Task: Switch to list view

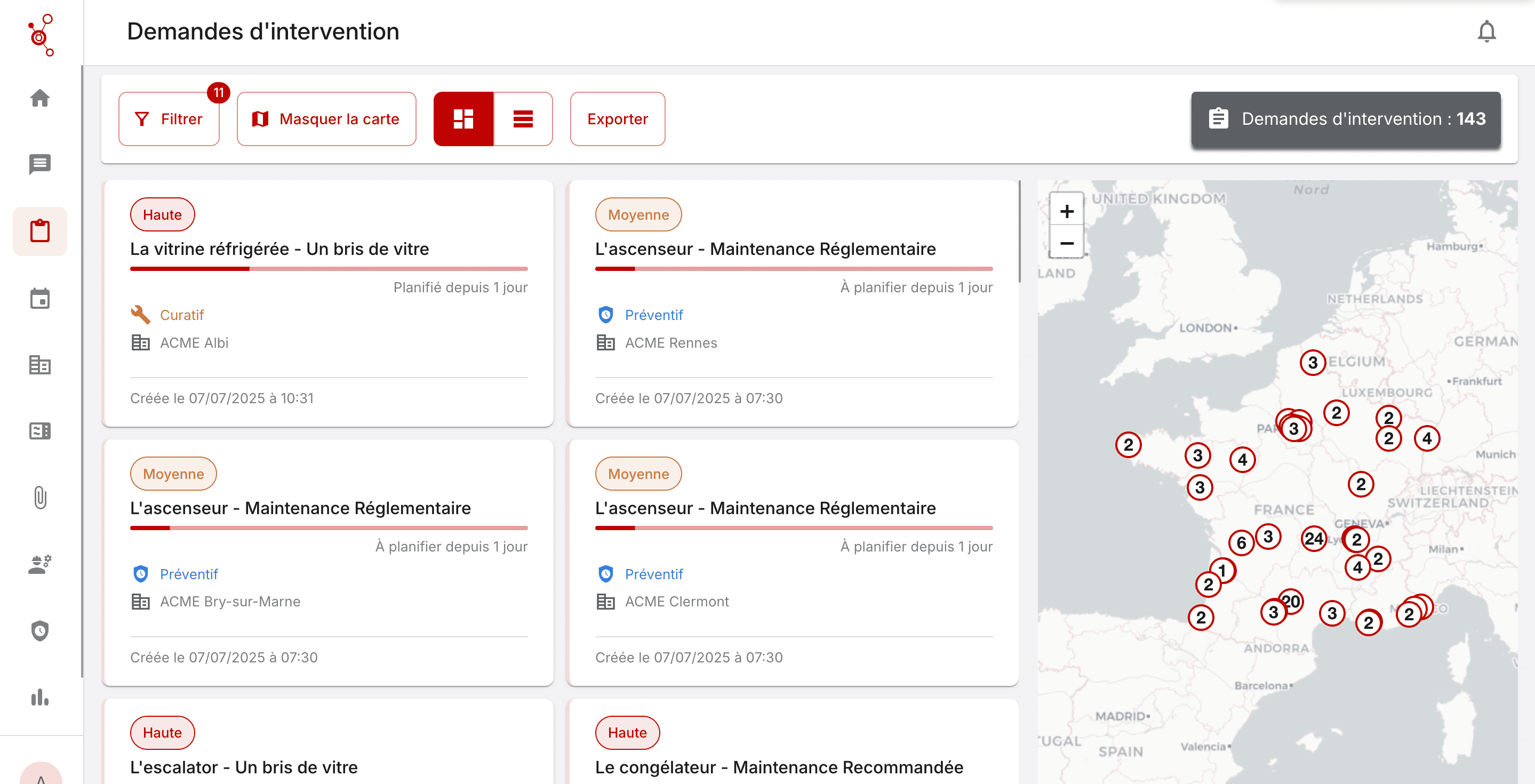Action: 523,118
